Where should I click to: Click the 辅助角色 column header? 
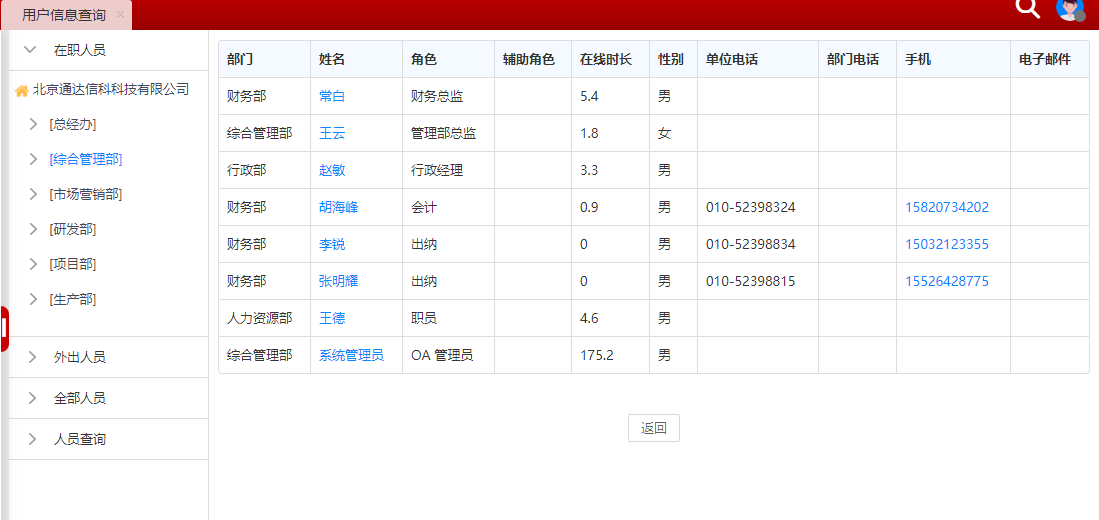[x=533, y=60]
